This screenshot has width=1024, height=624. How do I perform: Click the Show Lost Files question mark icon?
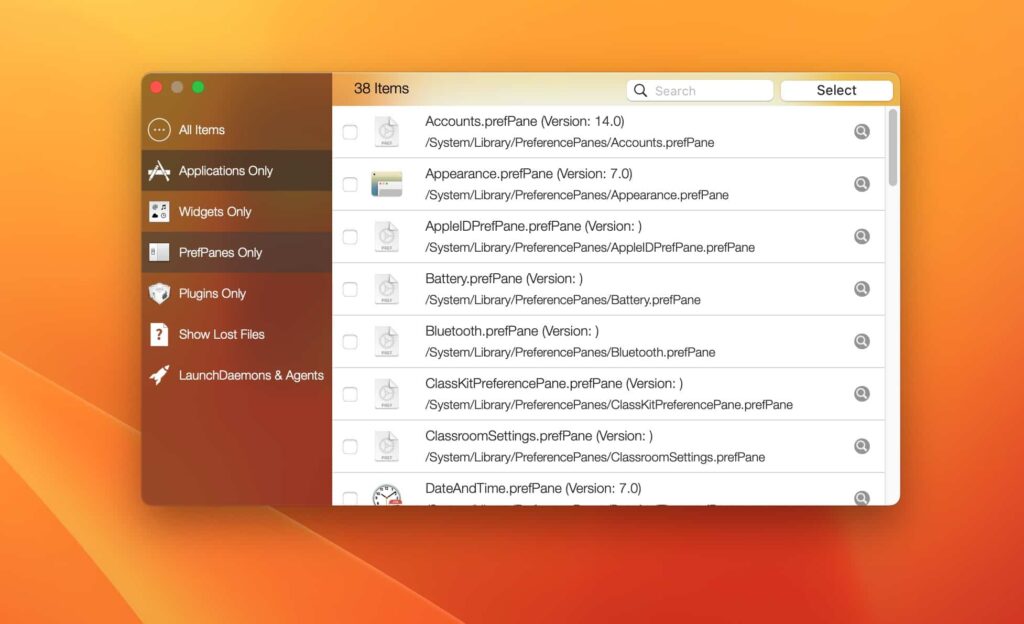(158, 334)
